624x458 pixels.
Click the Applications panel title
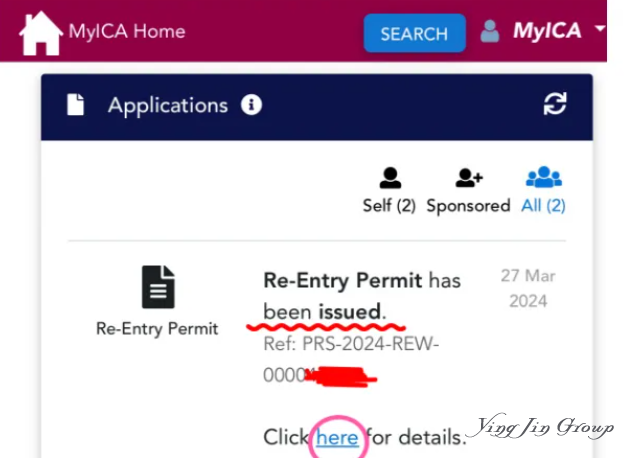click(x=168, y=106)
